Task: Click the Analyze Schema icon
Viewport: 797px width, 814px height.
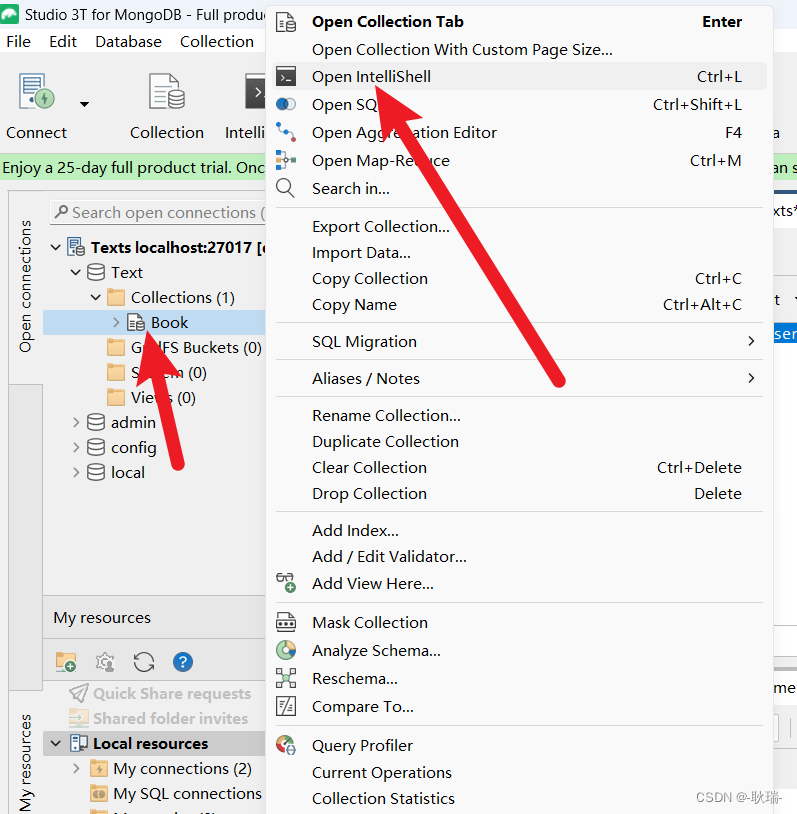Action: [x=286, y=650]
